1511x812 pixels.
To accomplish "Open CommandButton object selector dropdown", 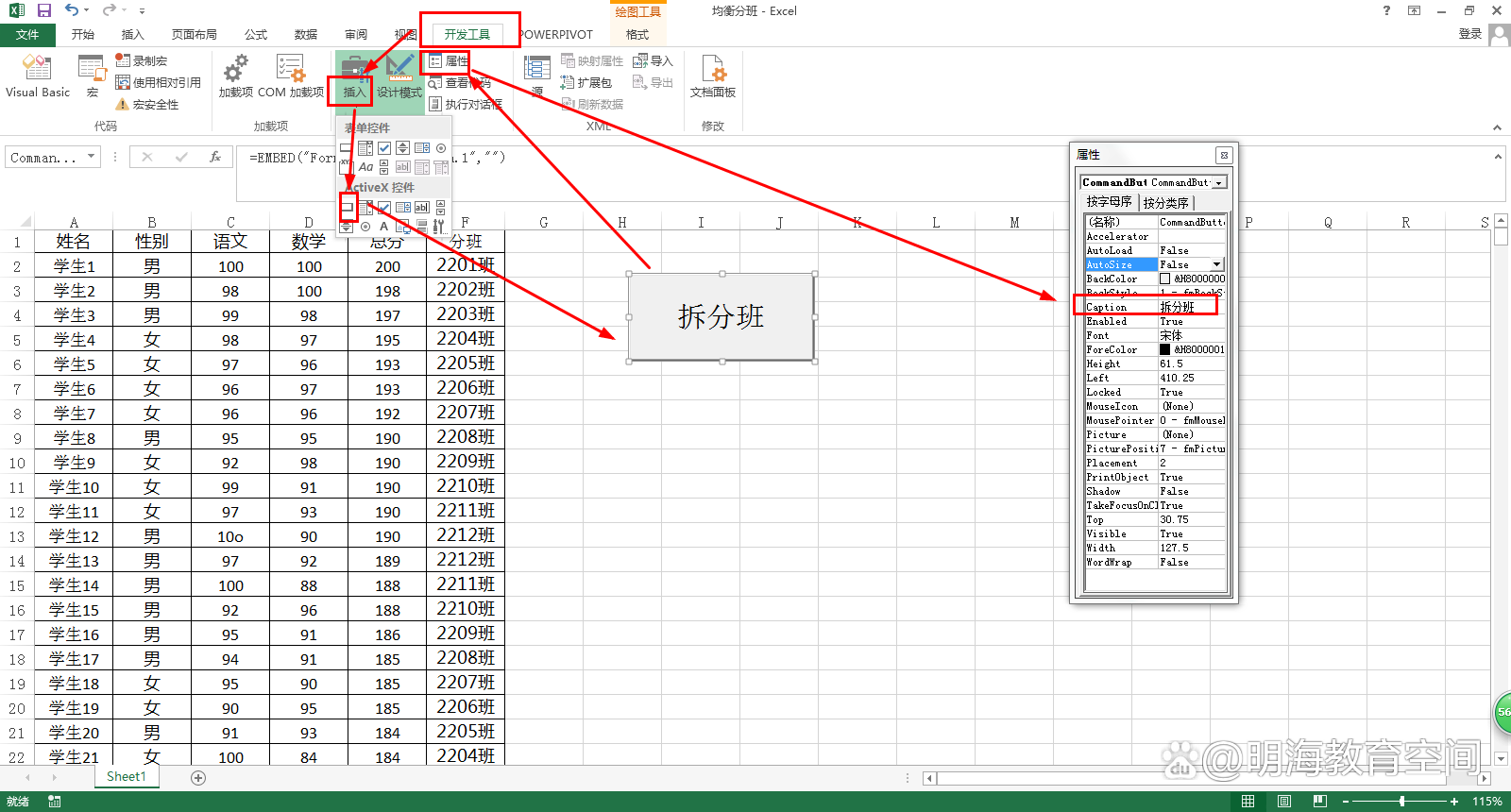I will [1219, 182].
